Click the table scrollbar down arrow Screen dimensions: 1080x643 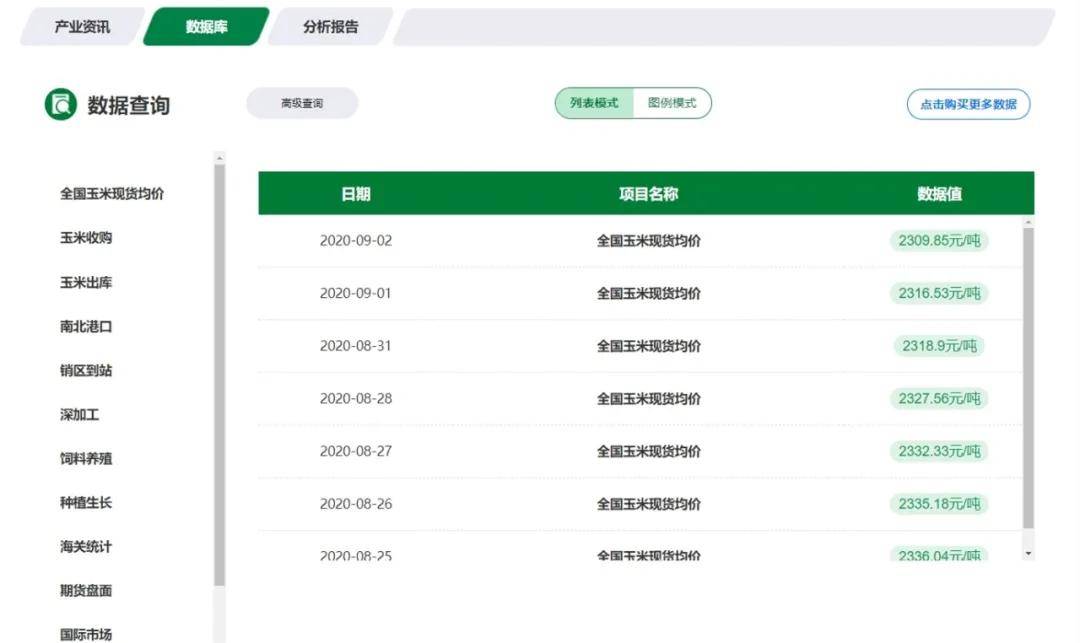coord(1028,553)
